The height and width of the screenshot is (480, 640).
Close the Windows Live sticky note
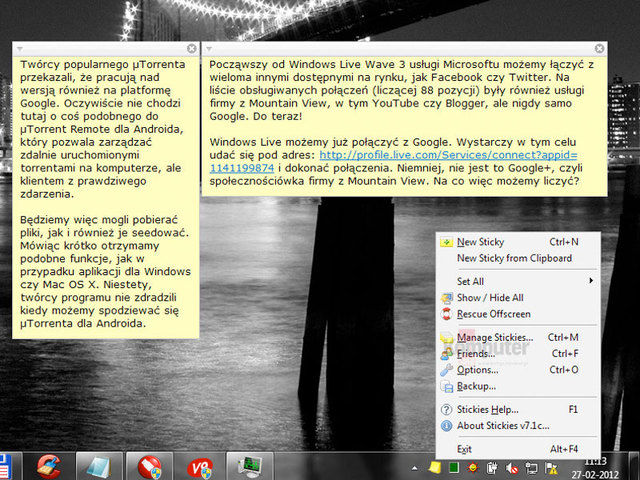[599, 49]
